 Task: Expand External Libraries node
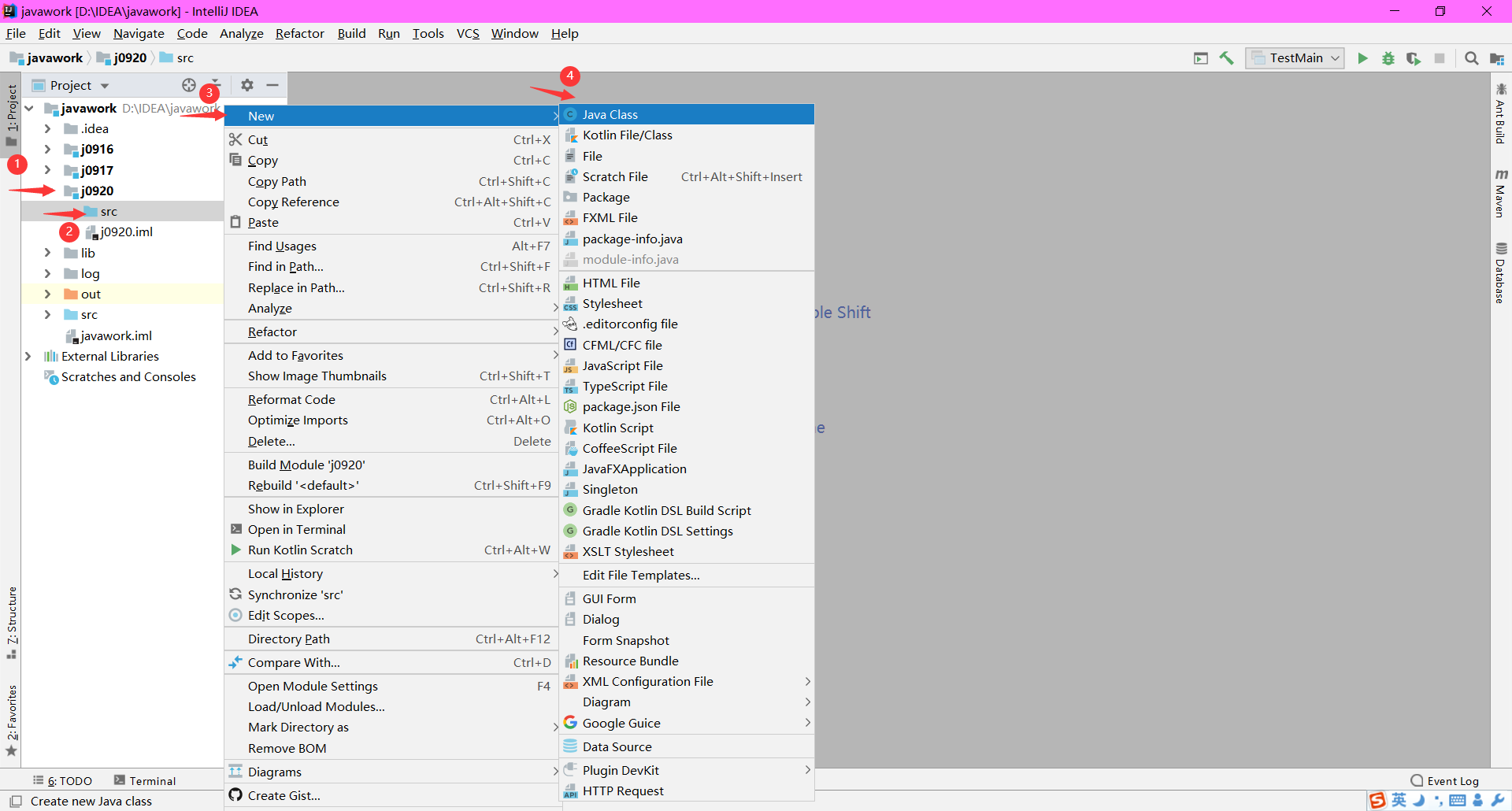click(28, 356)
